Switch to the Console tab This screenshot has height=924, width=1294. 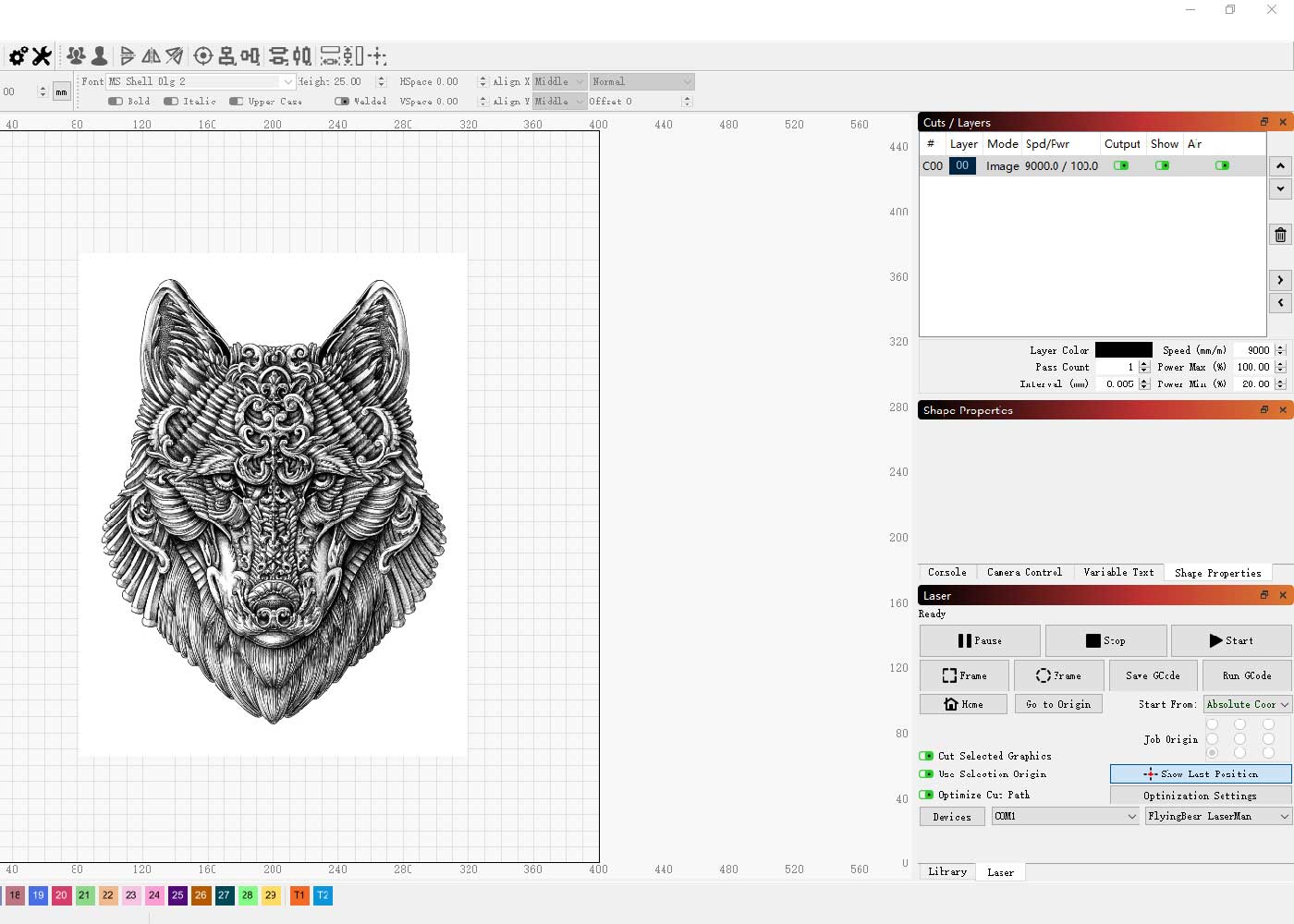pyautogui.click(x=946, y=573)
